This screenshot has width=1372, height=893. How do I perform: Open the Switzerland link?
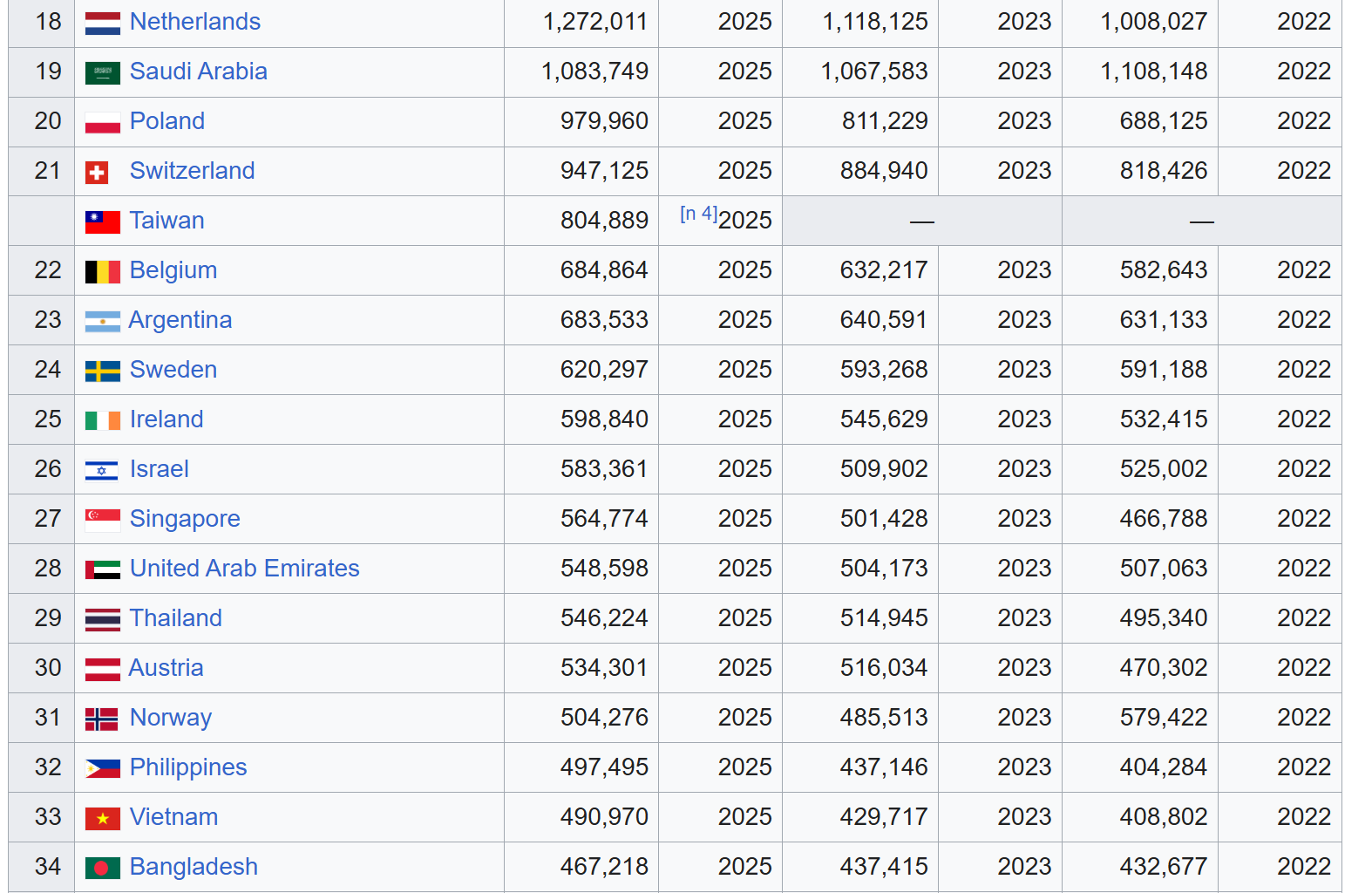(193, 171)
